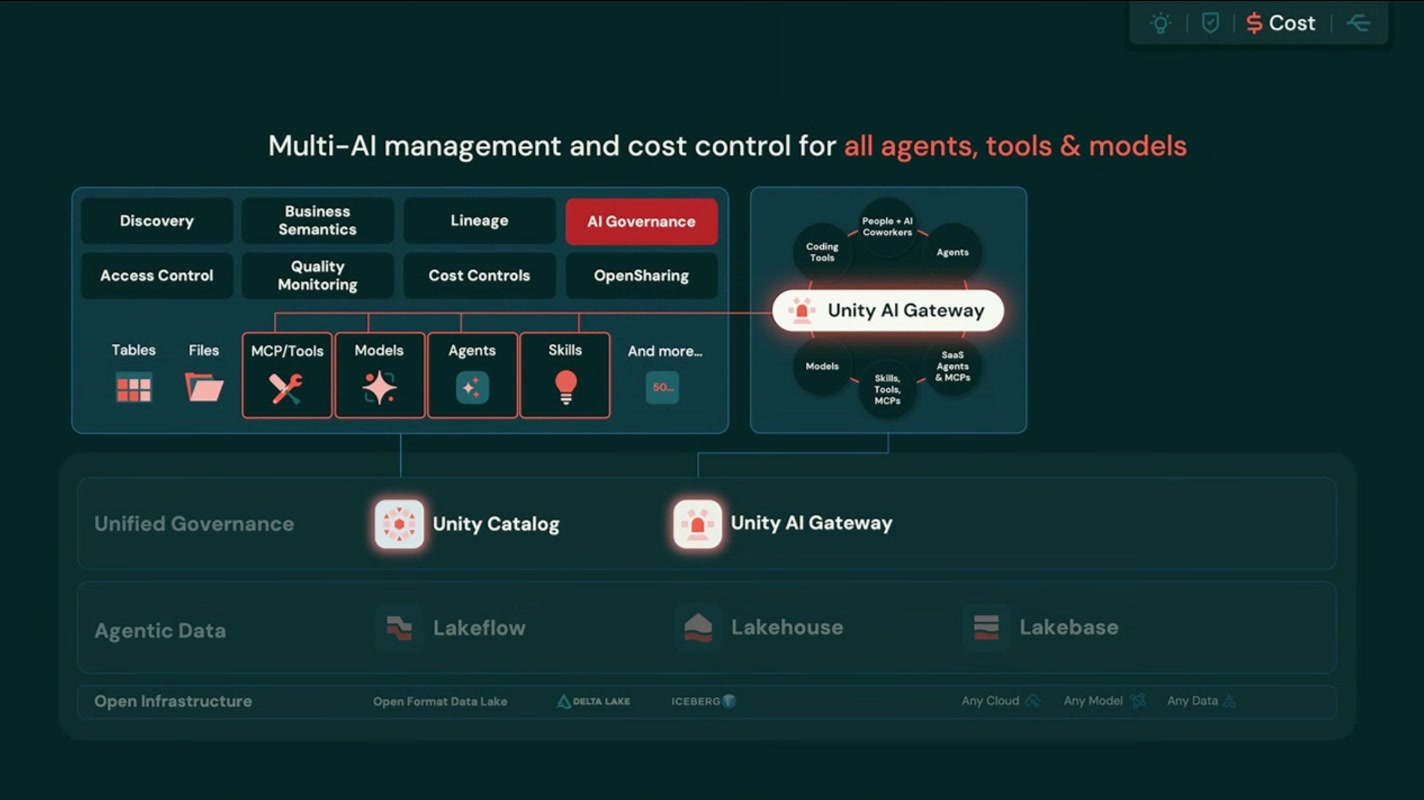Click the sparkle icon in the Models card
Screen dimensions: 1424x800
(x=379, y=387)
